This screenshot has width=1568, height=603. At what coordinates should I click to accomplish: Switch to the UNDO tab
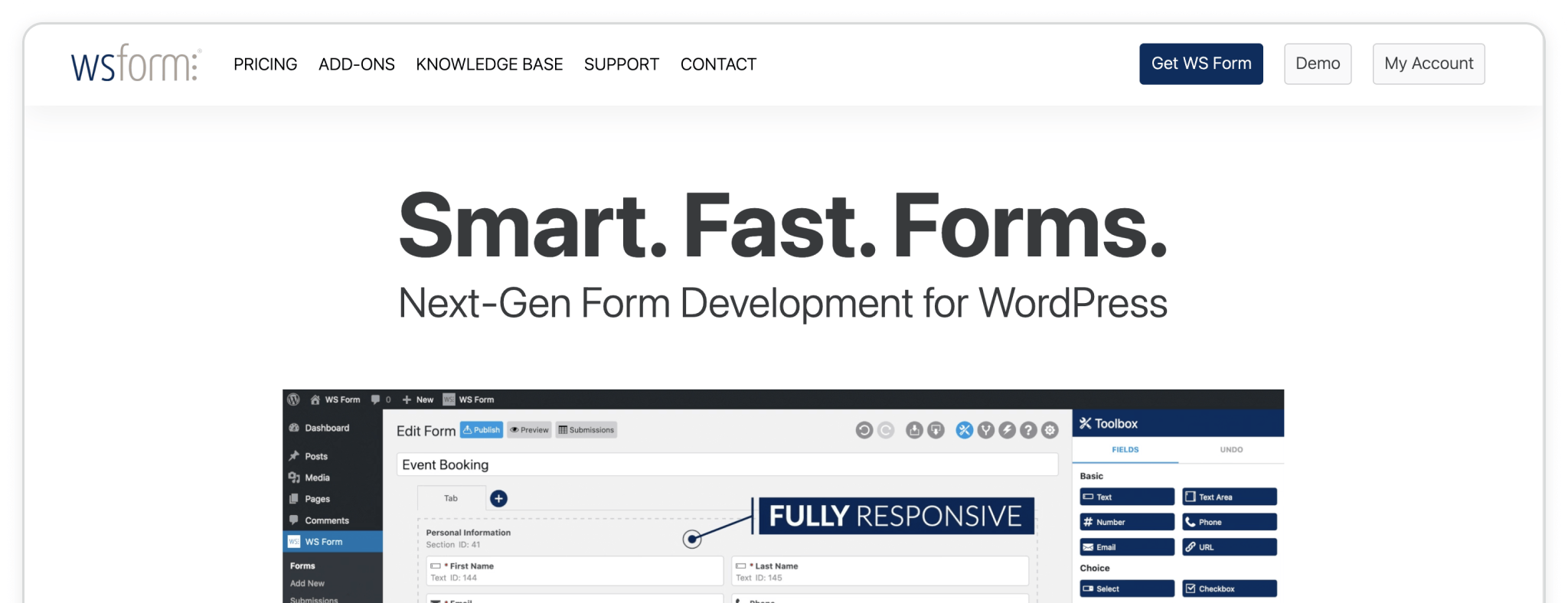click(x=1231, y=450)
